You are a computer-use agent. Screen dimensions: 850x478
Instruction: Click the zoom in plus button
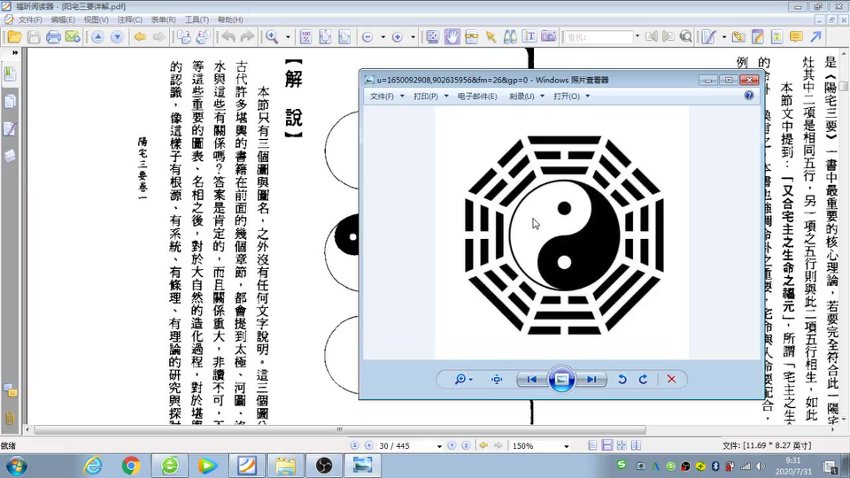click(x=397, y=37)
